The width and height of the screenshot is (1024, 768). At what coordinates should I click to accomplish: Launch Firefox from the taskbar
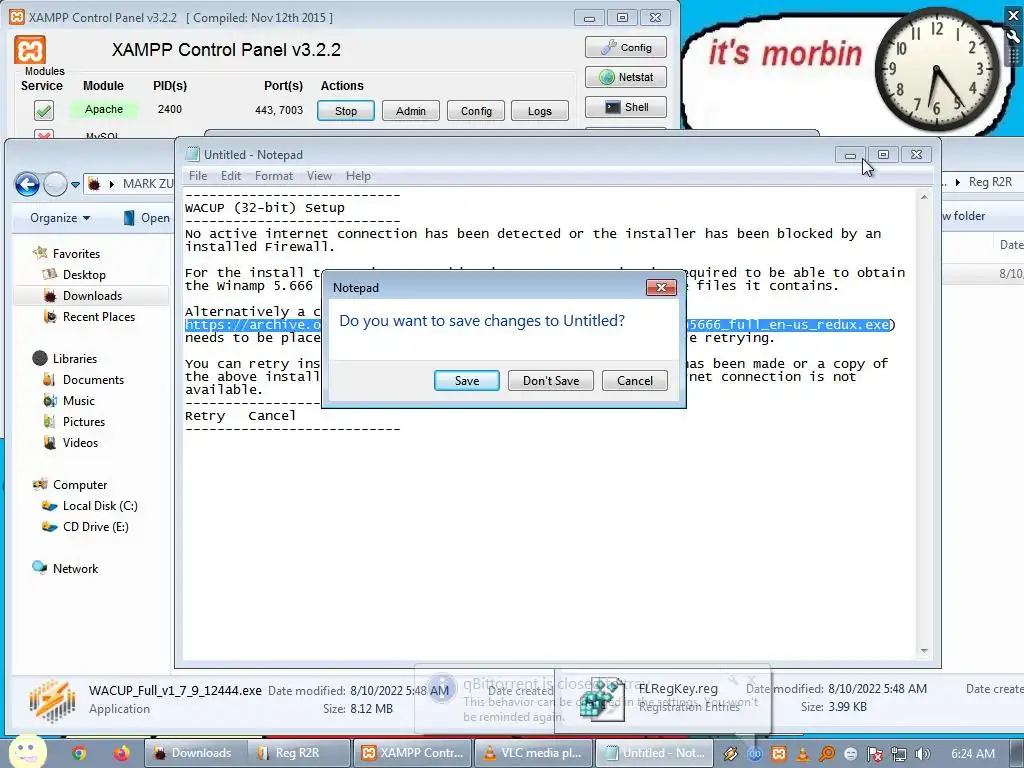pyautogui.click(x=121, y=753)
